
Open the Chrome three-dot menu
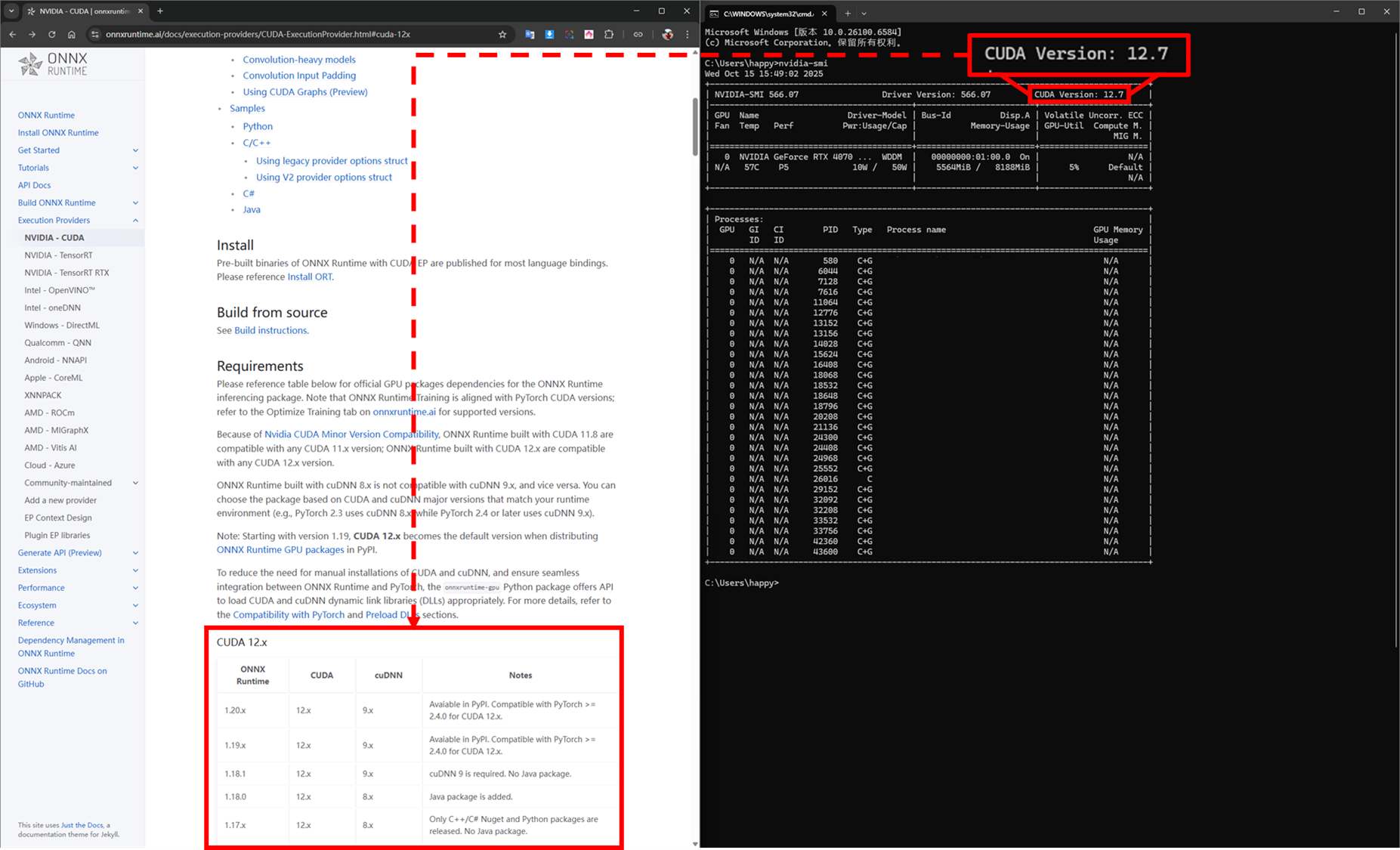click(x=687, y=34)
